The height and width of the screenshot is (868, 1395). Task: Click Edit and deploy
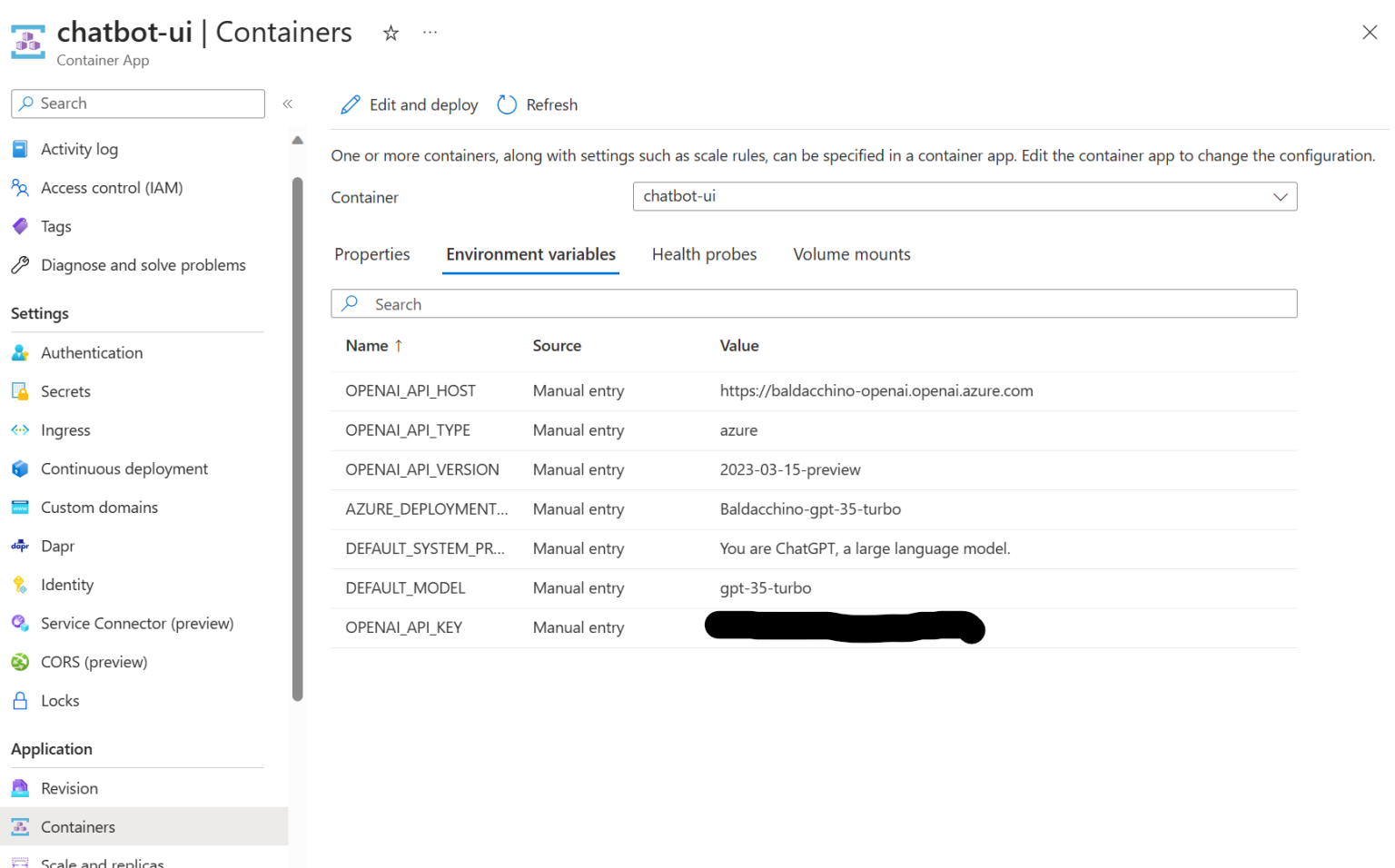click(x=408, y=104)
